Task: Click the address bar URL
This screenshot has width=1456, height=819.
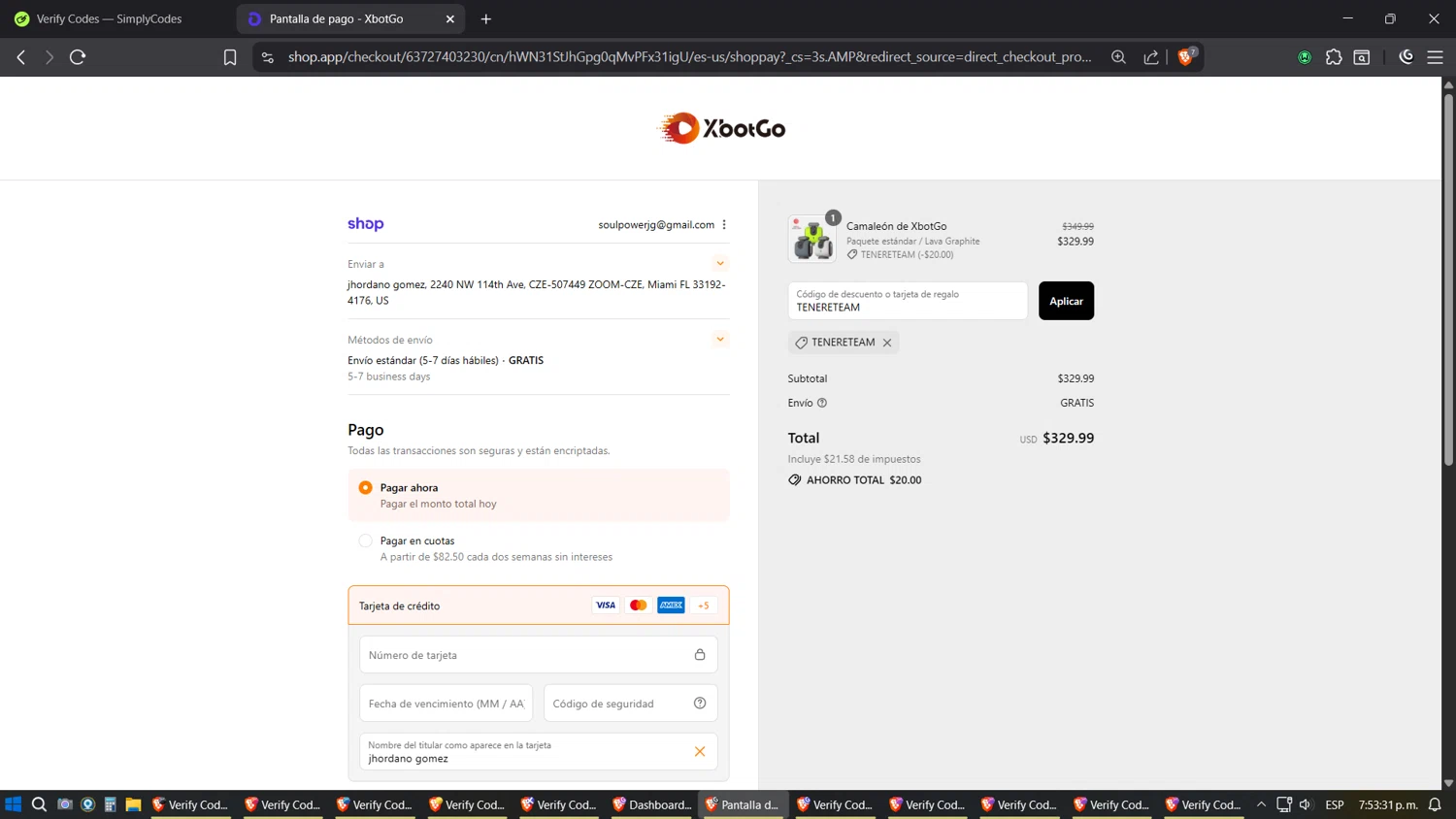Action: [x=689, y=57]
